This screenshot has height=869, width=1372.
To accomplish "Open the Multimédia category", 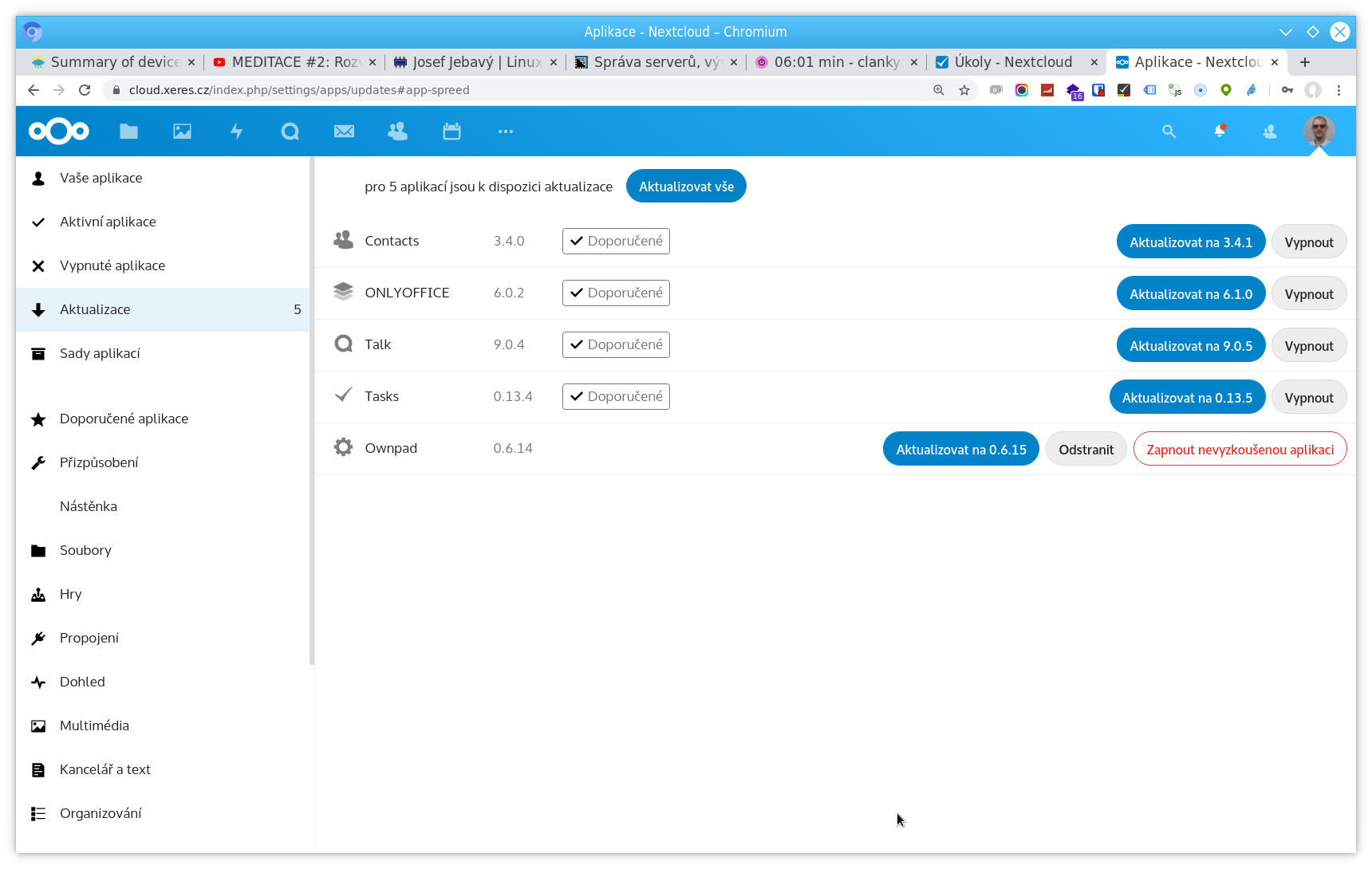I will point(163,725).
